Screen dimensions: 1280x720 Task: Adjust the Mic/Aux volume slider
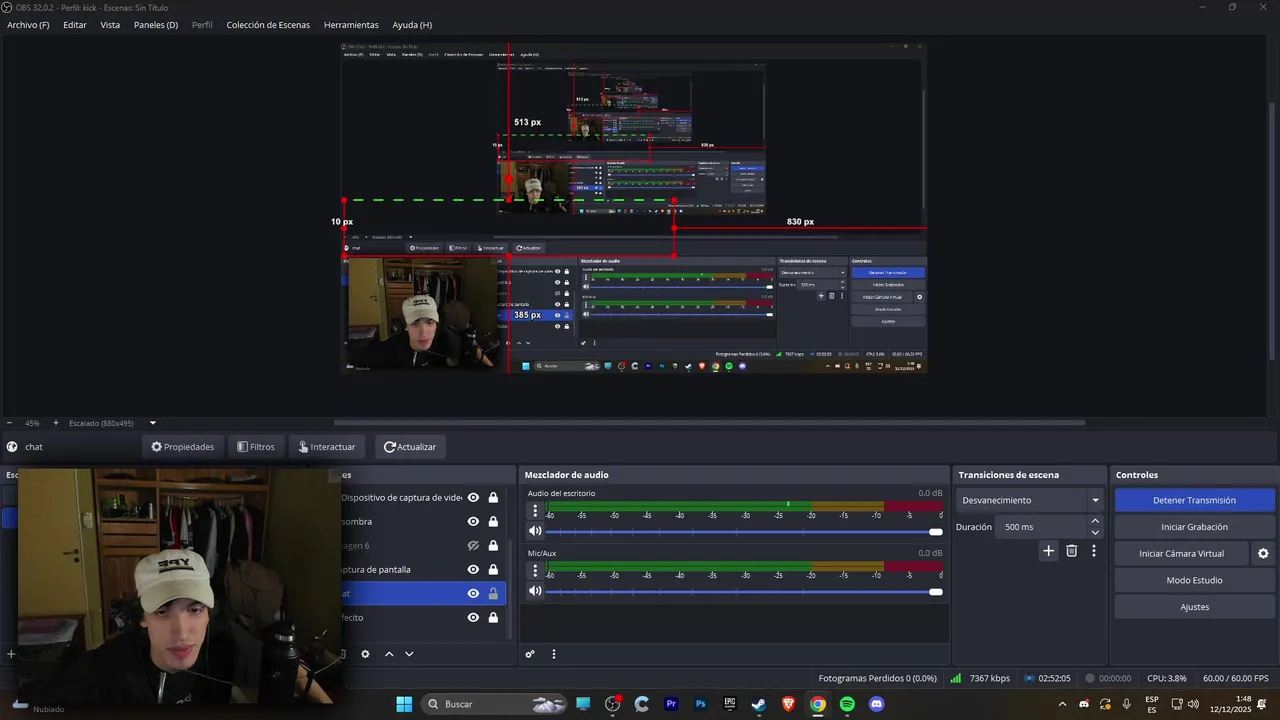(744, 591)
